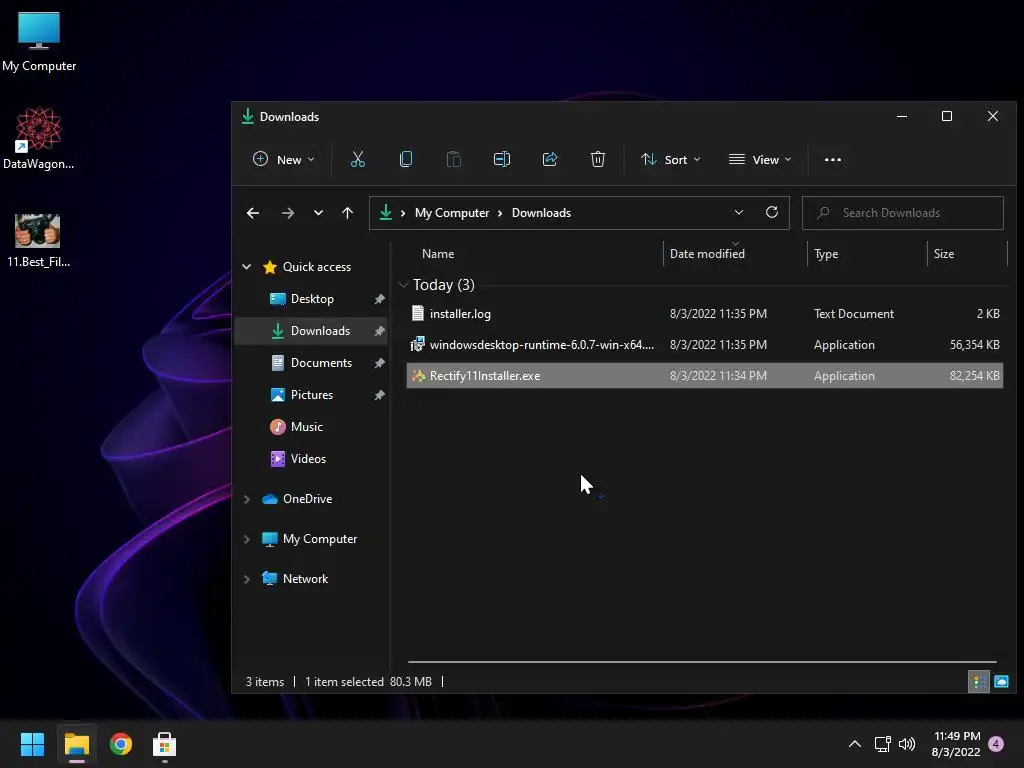Open the View dropdown menu

(x=760, y=159)
